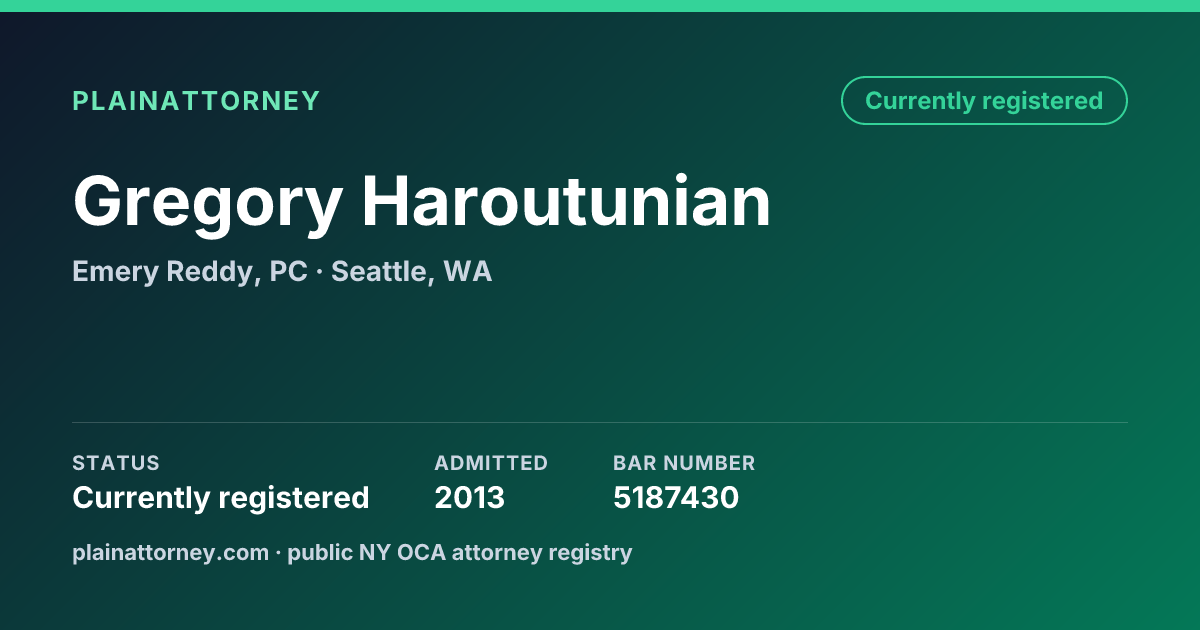1200x630 pixels.
Task: Click the Emery Reddy, PC firm name
Action: (x=190, y=272)
